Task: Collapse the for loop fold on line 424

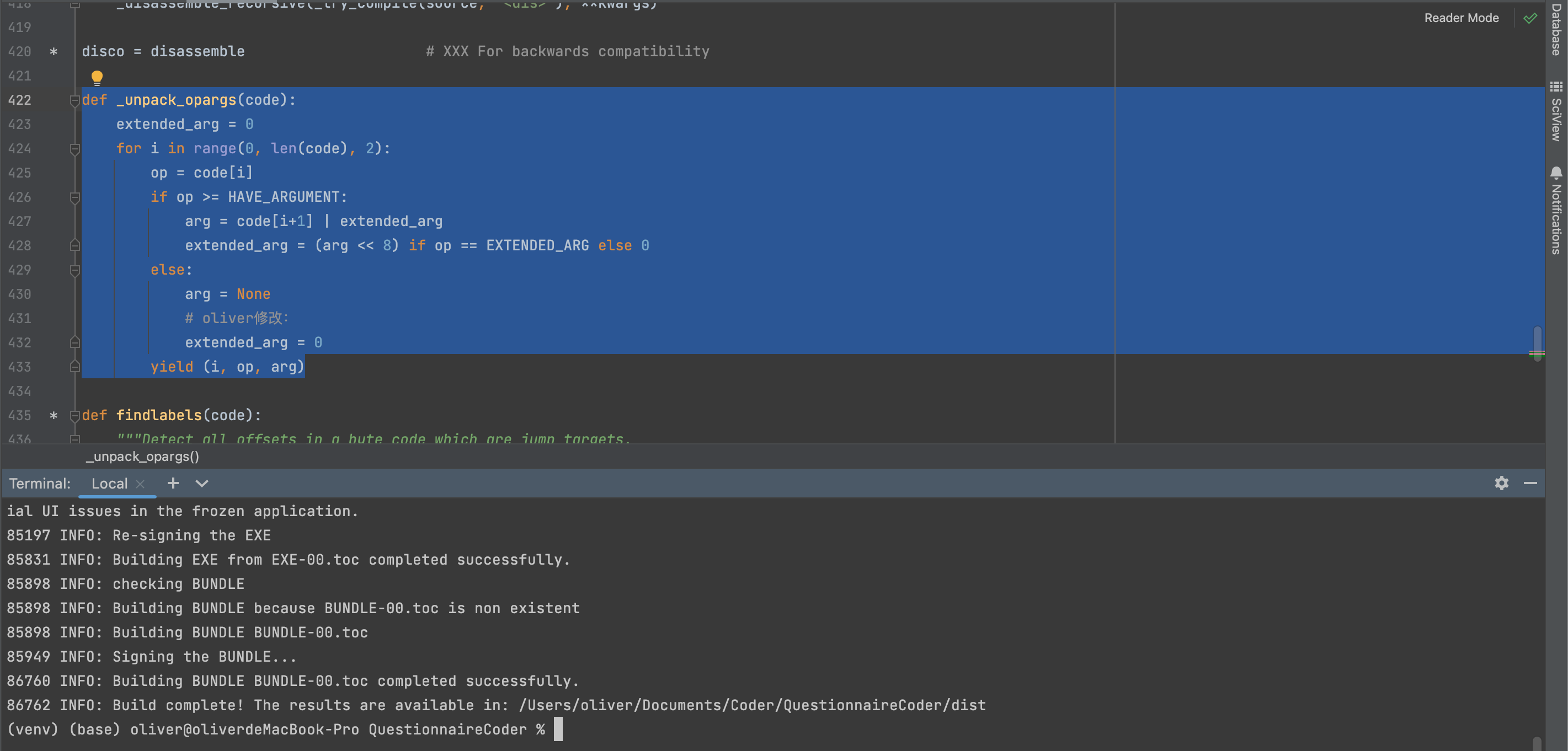Action: pos(75,148)
